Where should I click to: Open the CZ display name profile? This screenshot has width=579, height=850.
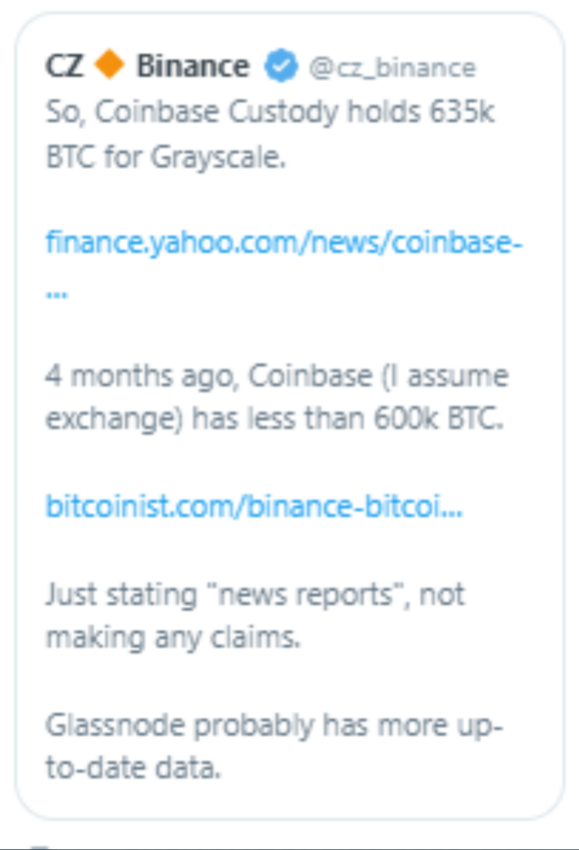point(65,66)
